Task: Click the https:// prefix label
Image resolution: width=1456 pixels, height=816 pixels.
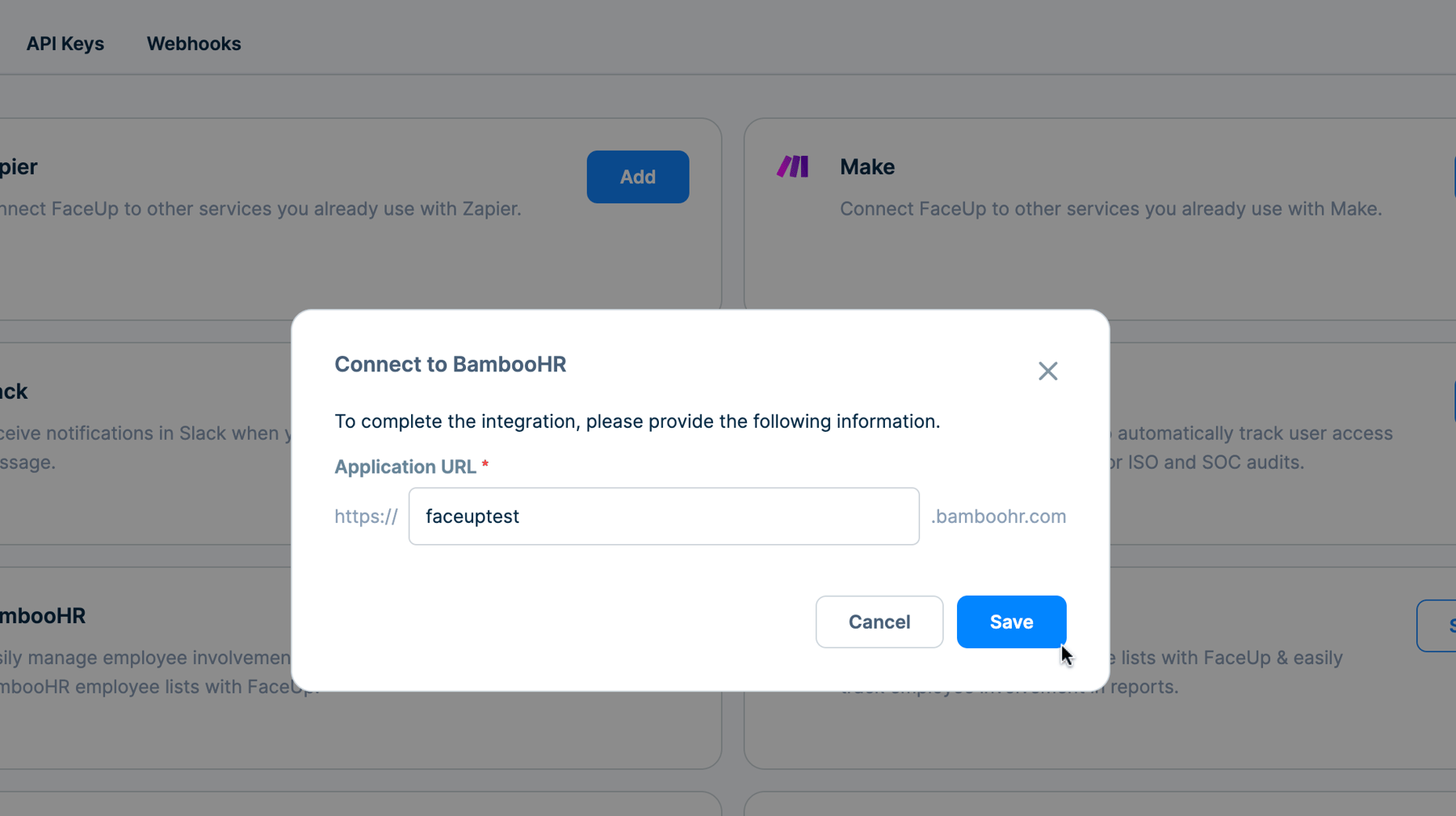Action: [x=366, y=517]
